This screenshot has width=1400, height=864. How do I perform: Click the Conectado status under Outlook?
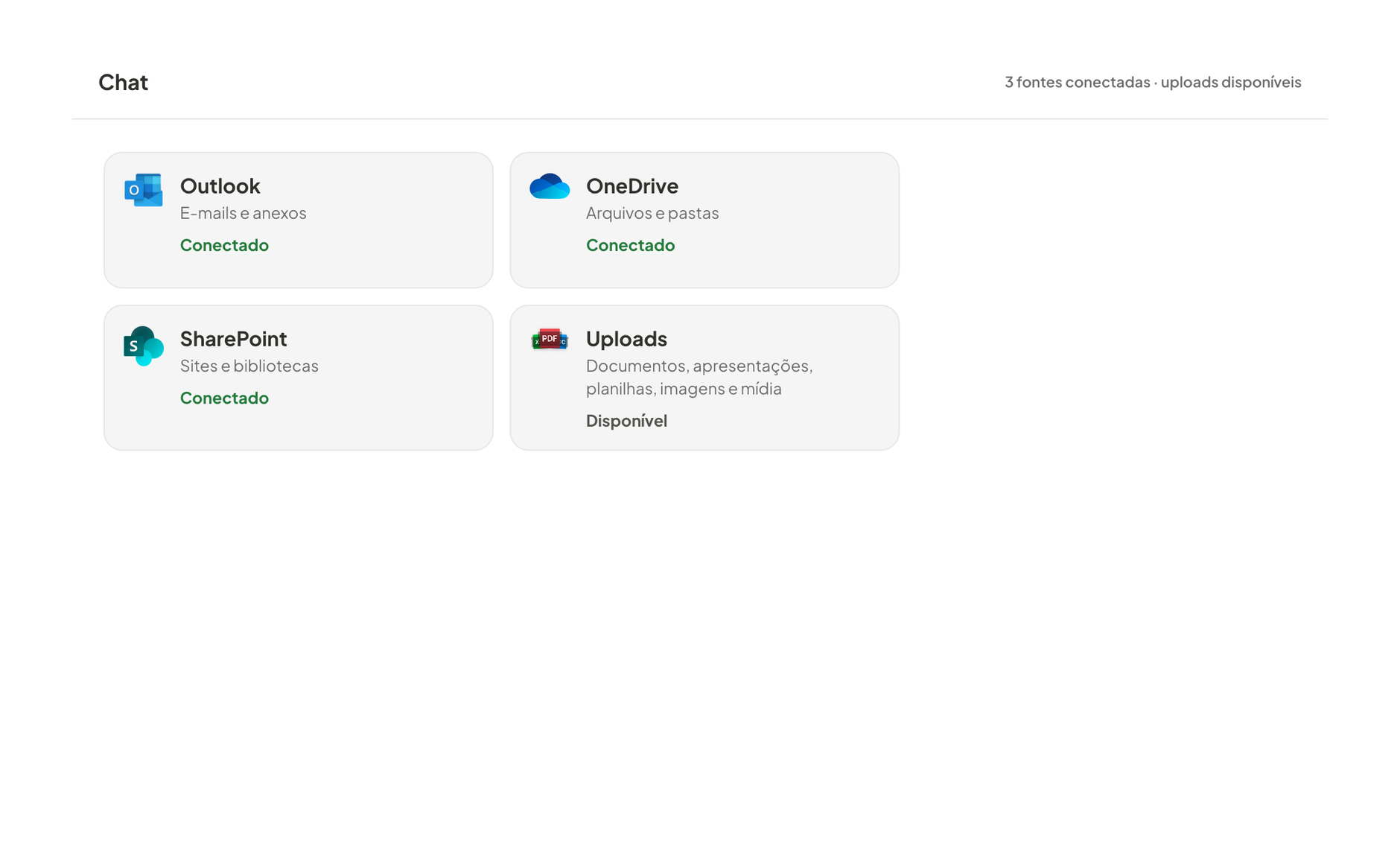tap(224, 245)
